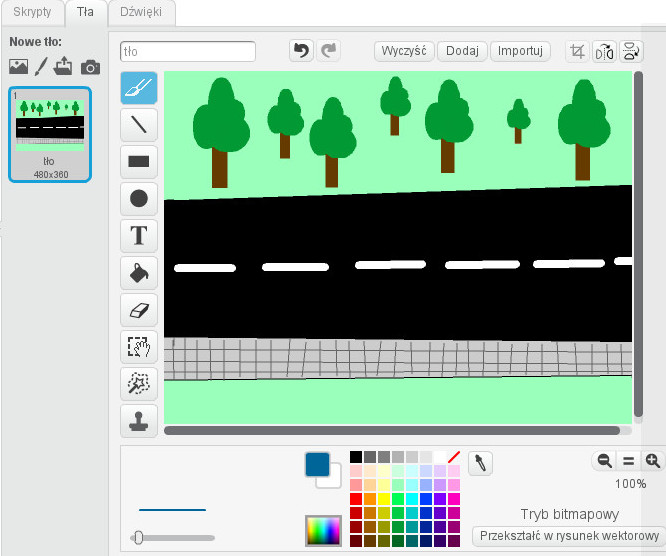Image resolution: width=666 pixels, height=556 pixels.
Task: Select the Rectangle tool
Action: click(x=139, y=162)
